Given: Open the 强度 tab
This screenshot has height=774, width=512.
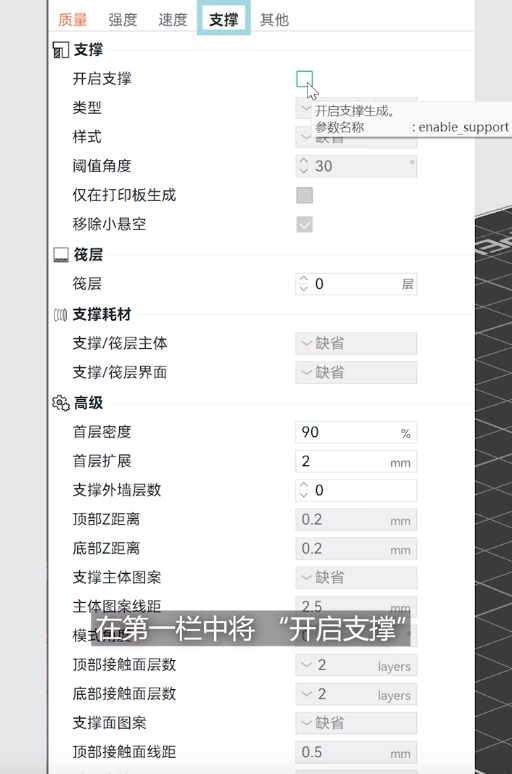Looking at the screenshot, I should 122,20.
